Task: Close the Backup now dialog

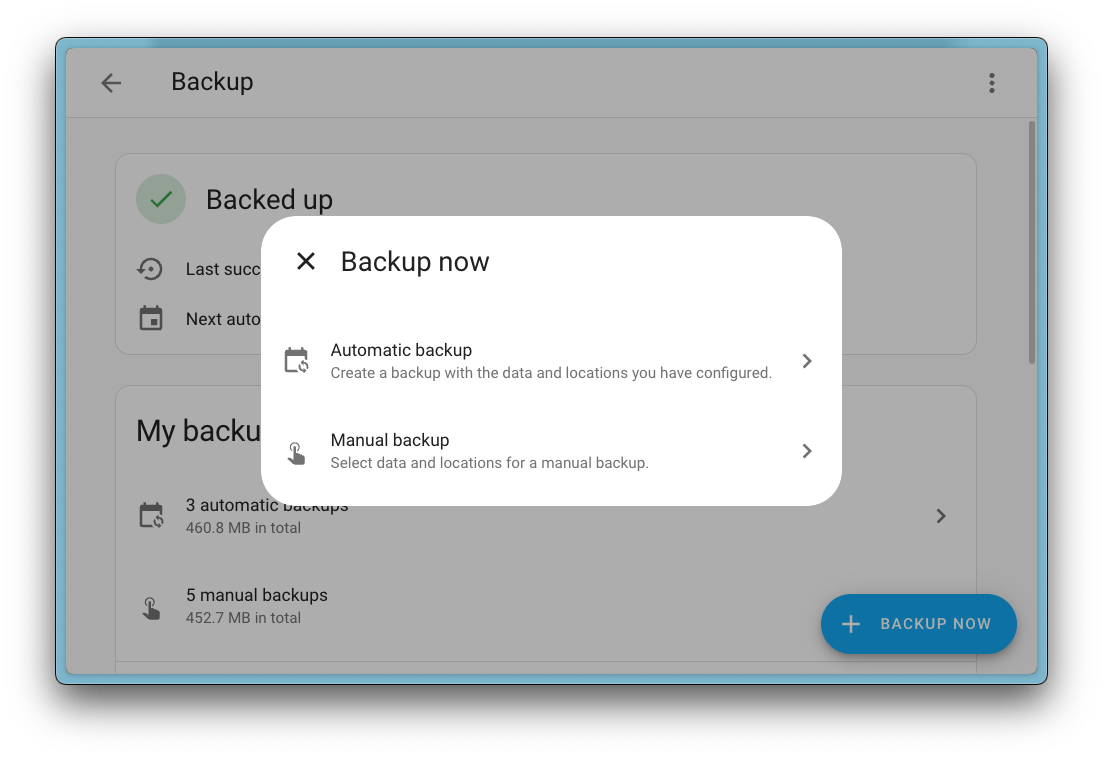Action: 305,261
